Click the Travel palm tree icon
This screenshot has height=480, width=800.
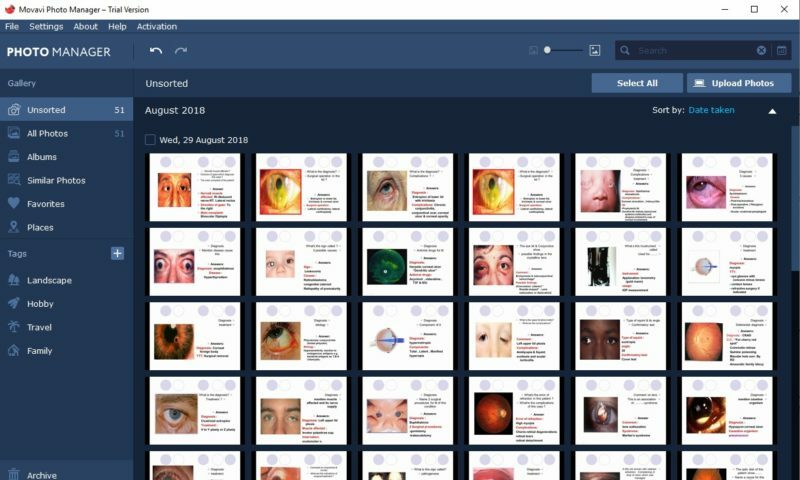[x=14, y=326]
